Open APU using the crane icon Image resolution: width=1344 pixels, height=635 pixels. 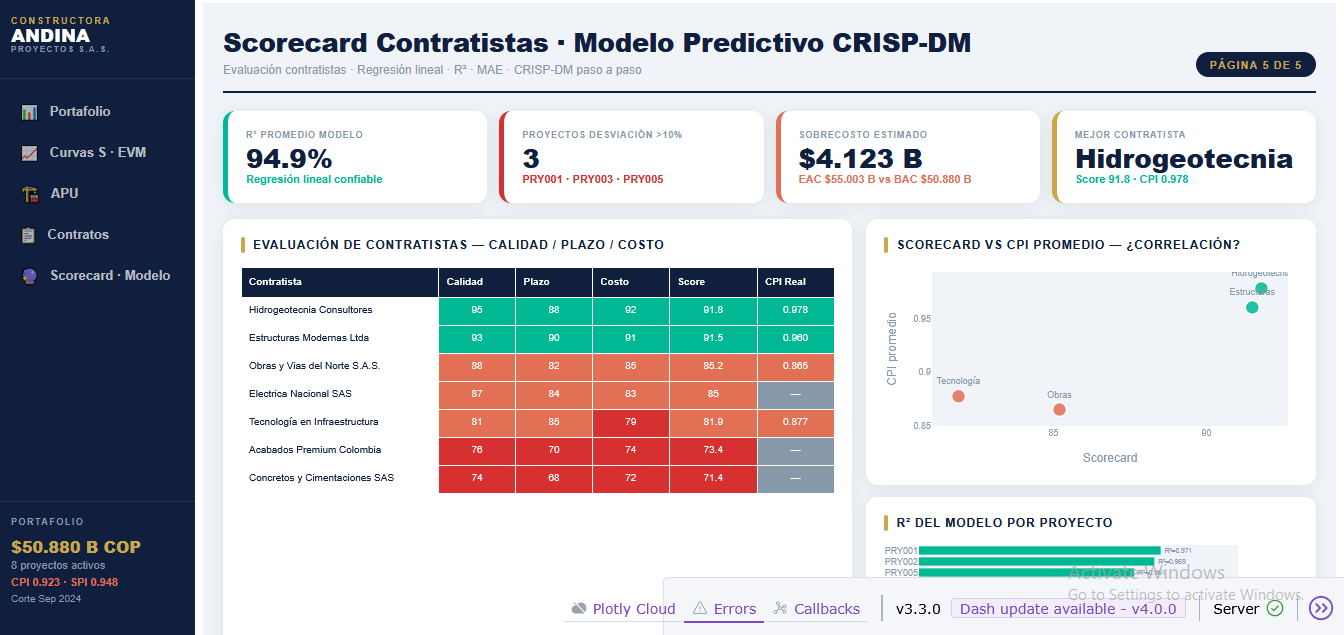pos(31,193)
